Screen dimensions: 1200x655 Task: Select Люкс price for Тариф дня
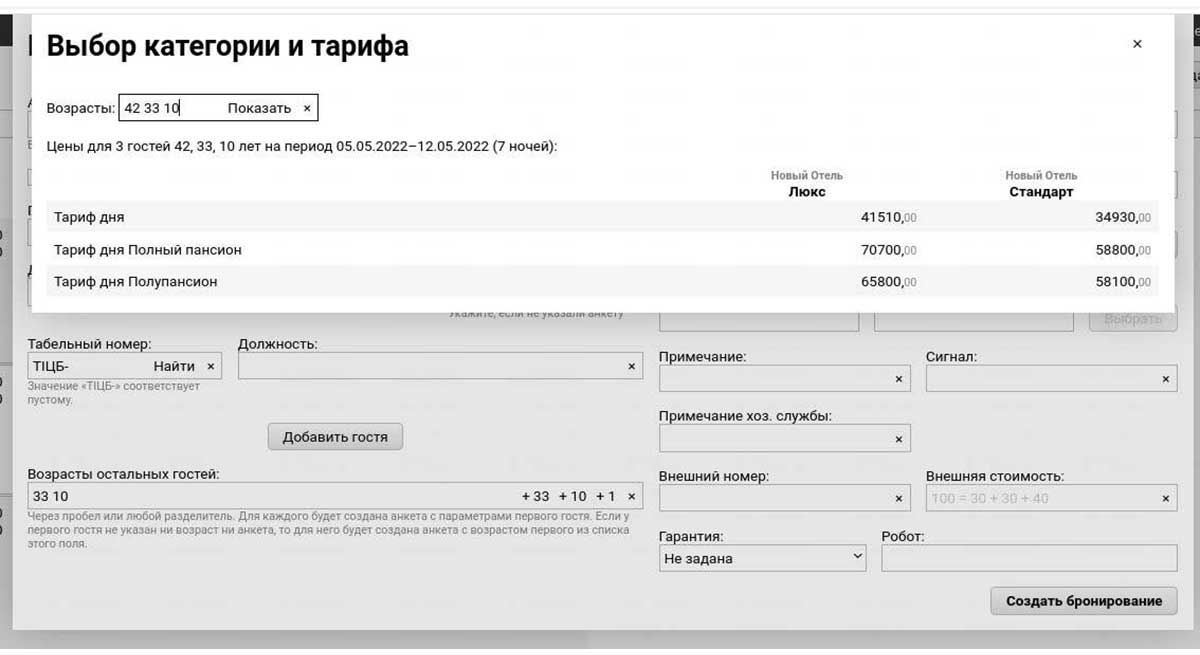point(888,217)
